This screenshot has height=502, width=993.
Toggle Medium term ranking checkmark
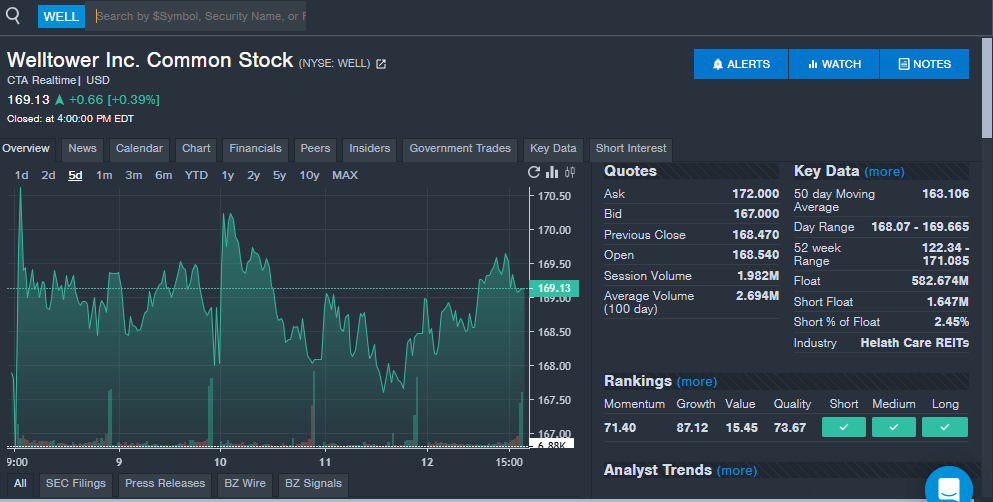(x=894, y=427)
